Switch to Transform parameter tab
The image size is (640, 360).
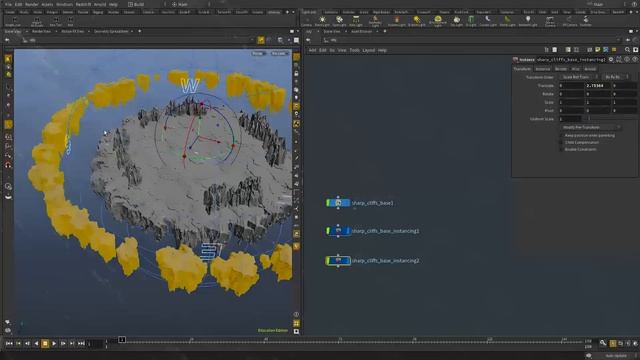click(522, 69)
